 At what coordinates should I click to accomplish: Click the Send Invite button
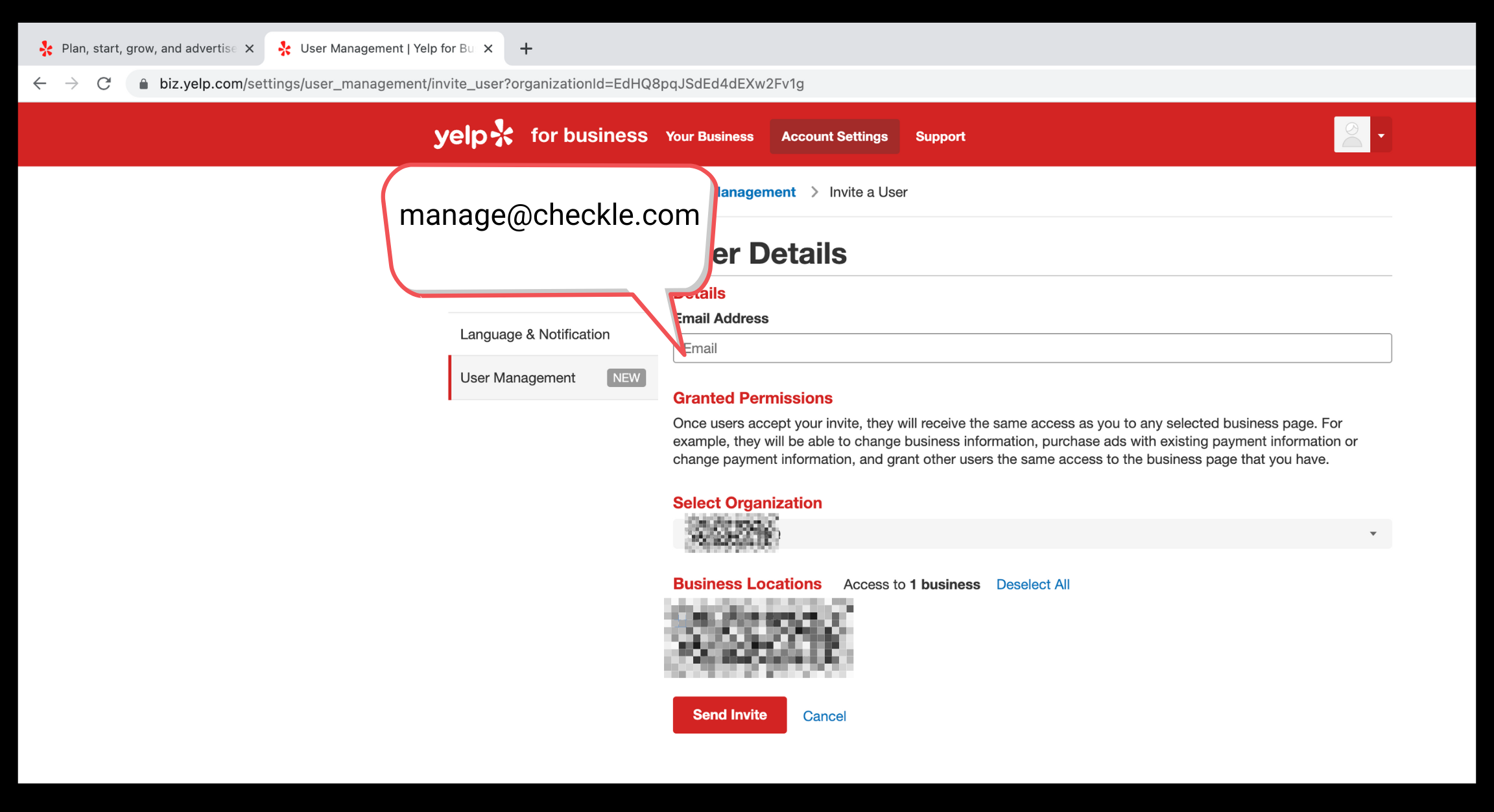tap(729, 715)
